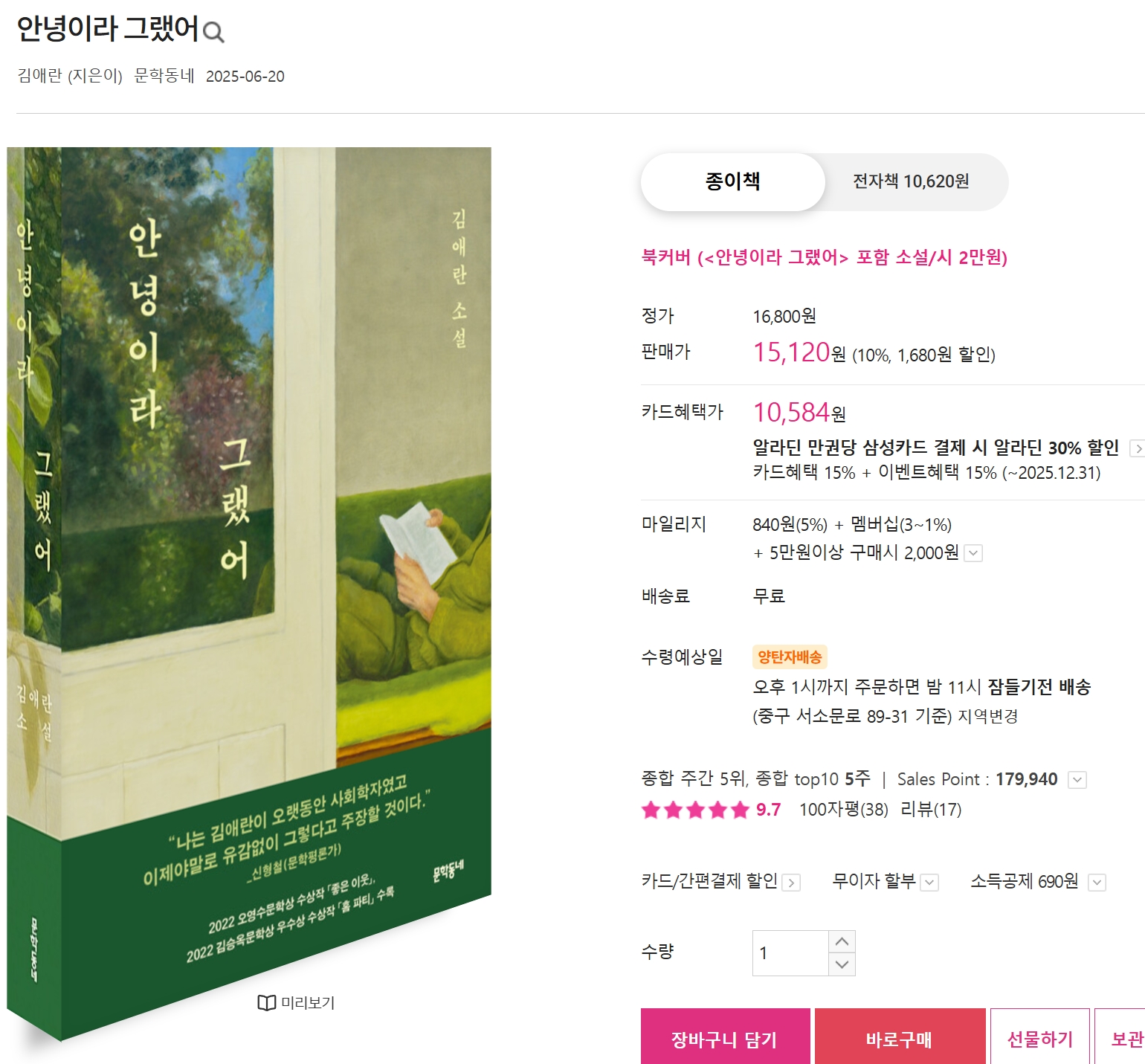Click the pink star rating icons
Screen dimensions: 1145x1064
[x=694, y=810]
